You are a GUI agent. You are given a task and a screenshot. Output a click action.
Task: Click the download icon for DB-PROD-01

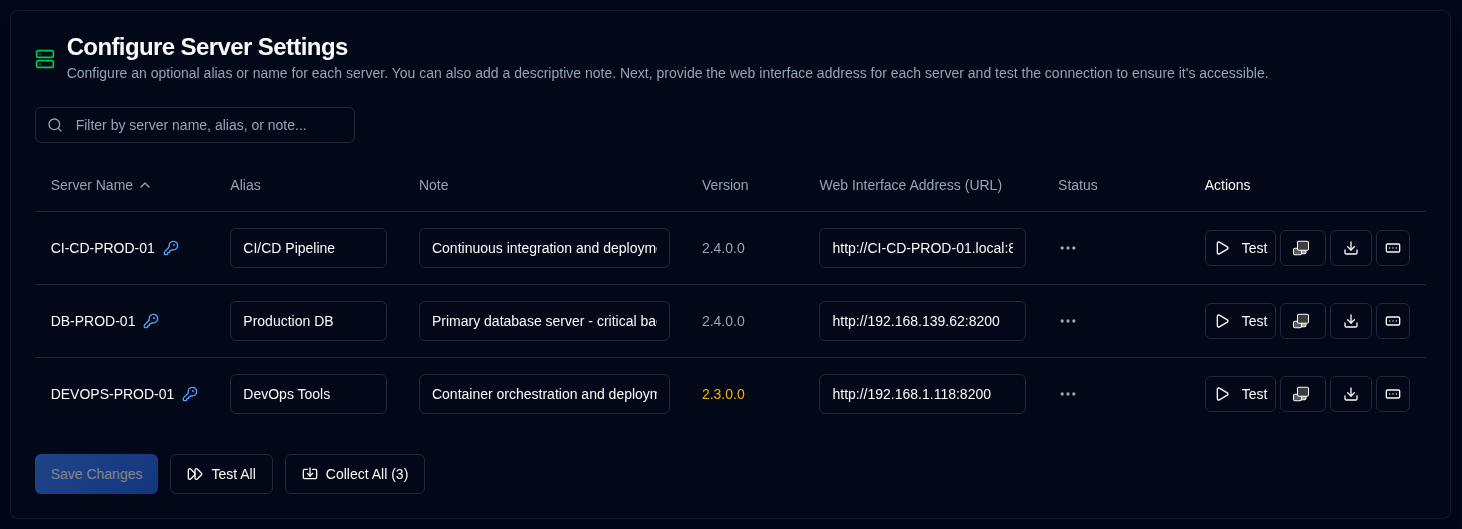pyautogui.click(x=1351, y=321)
